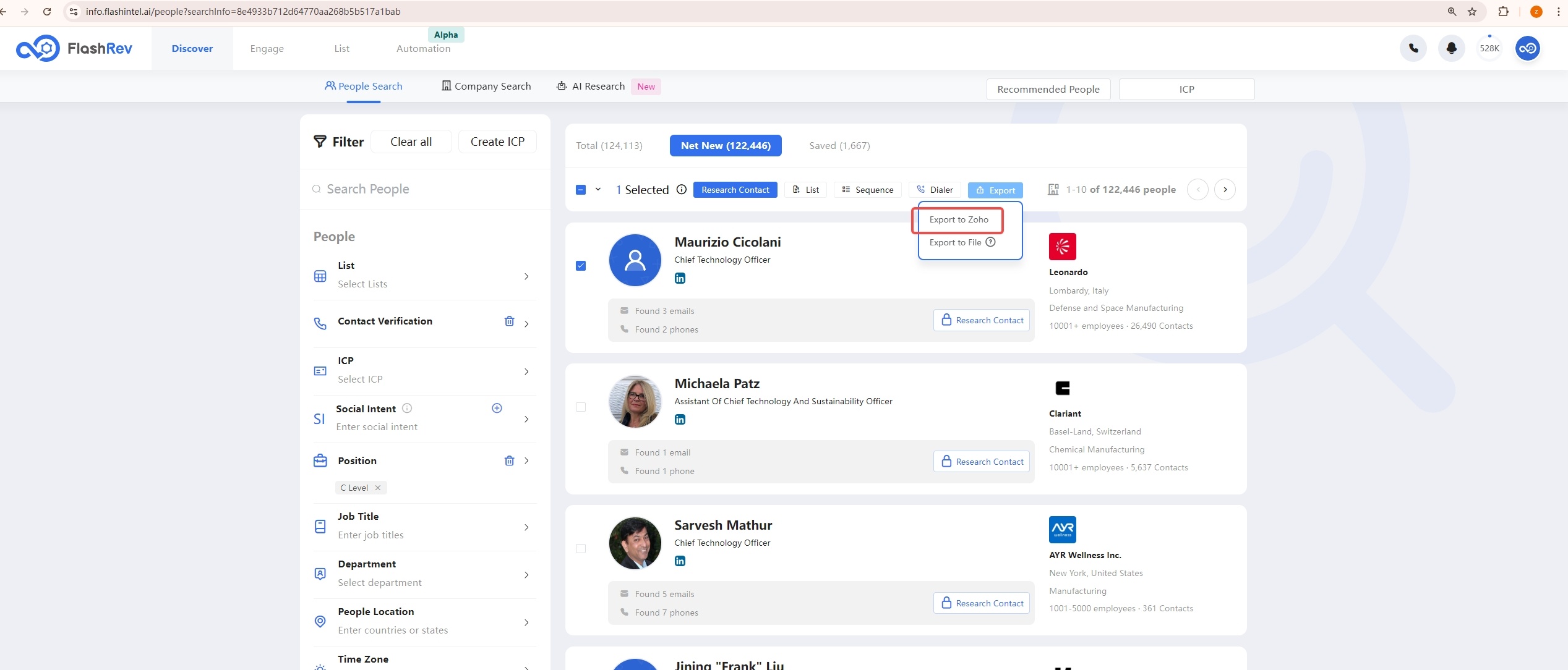Viewport: 1568px width, 670px height.
Task: Expand the Contact Verification filter
Action: [526, 323]
